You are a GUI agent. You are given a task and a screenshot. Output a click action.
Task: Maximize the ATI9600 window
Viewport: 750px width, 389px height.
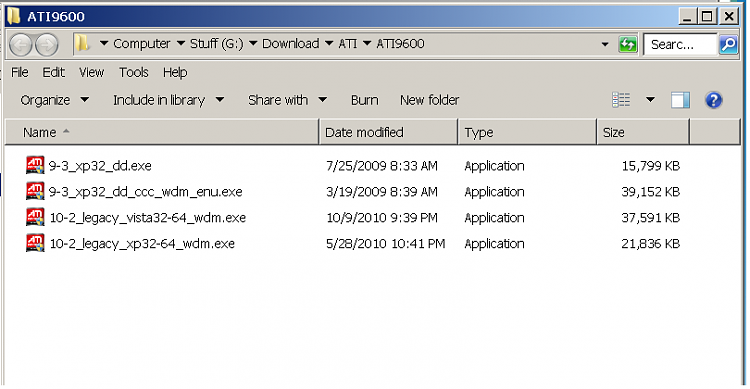tap(707, 16)
